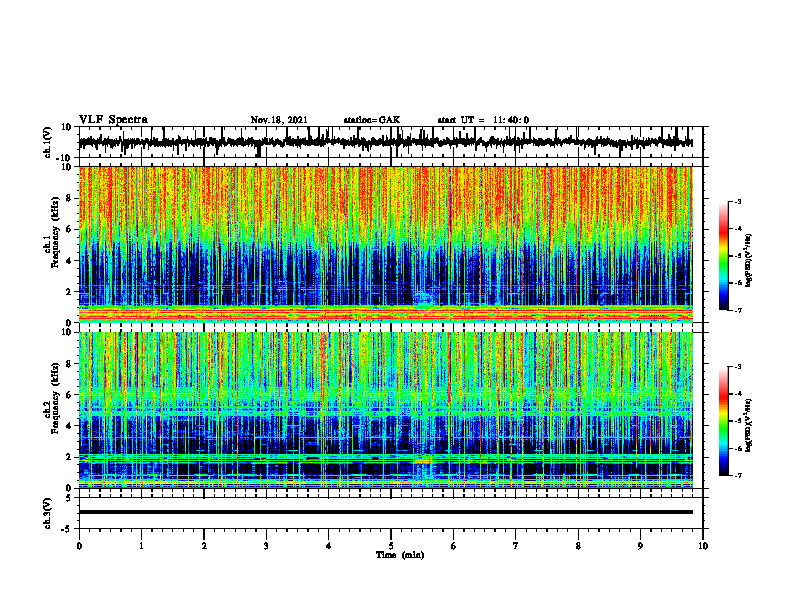Click time-axis tick label "3"
Screen dimensions: 792x612
click(x=266, y=546)
